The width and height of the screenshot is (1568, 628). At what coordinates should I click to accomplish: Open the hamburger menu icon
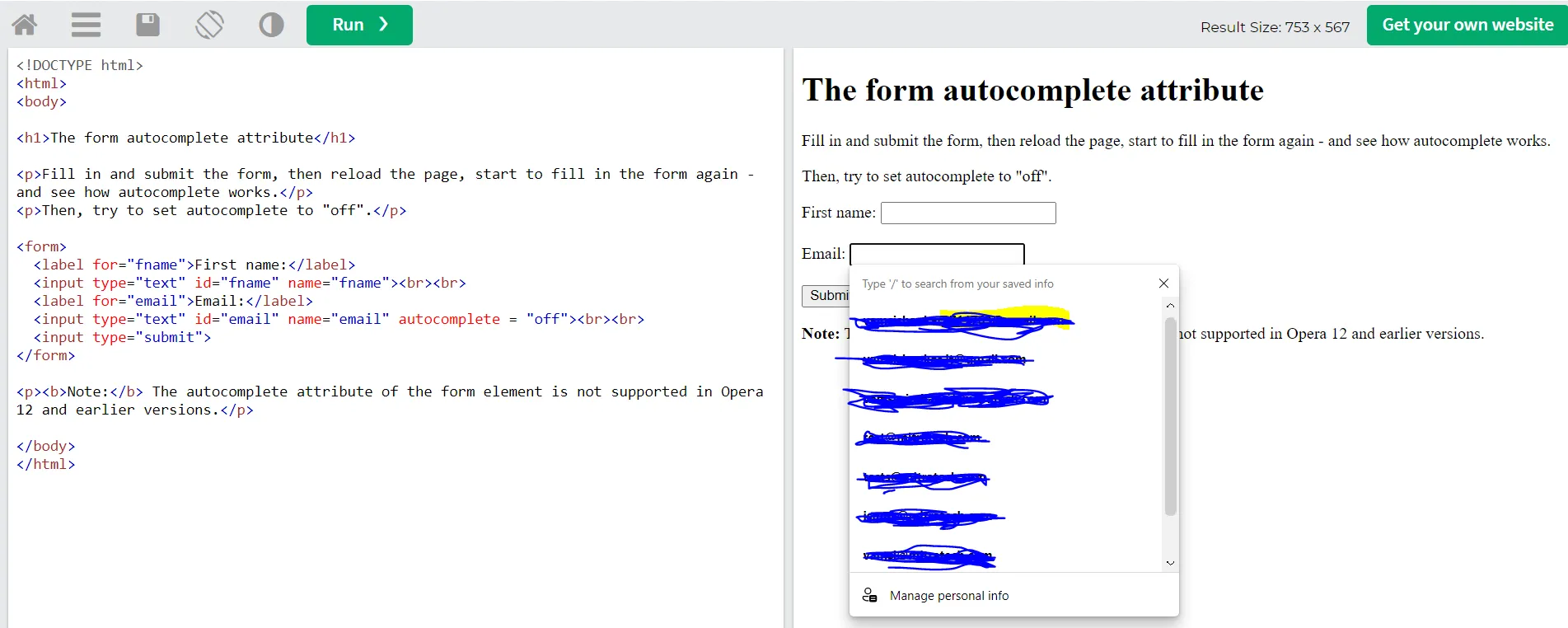(86, 25)
